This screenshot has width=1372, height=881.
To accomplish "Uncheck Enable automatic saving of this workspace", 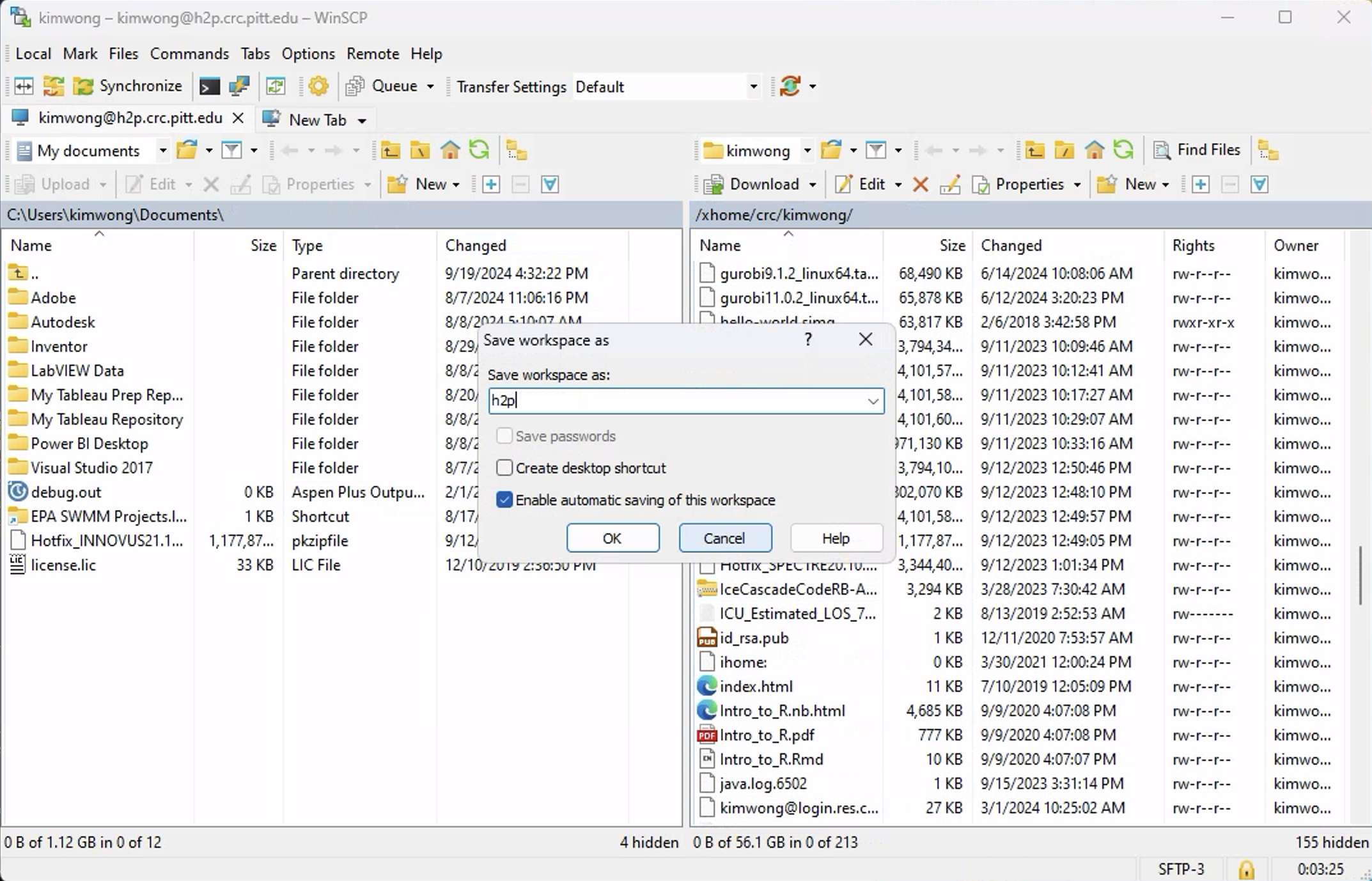I will (504, 500).
